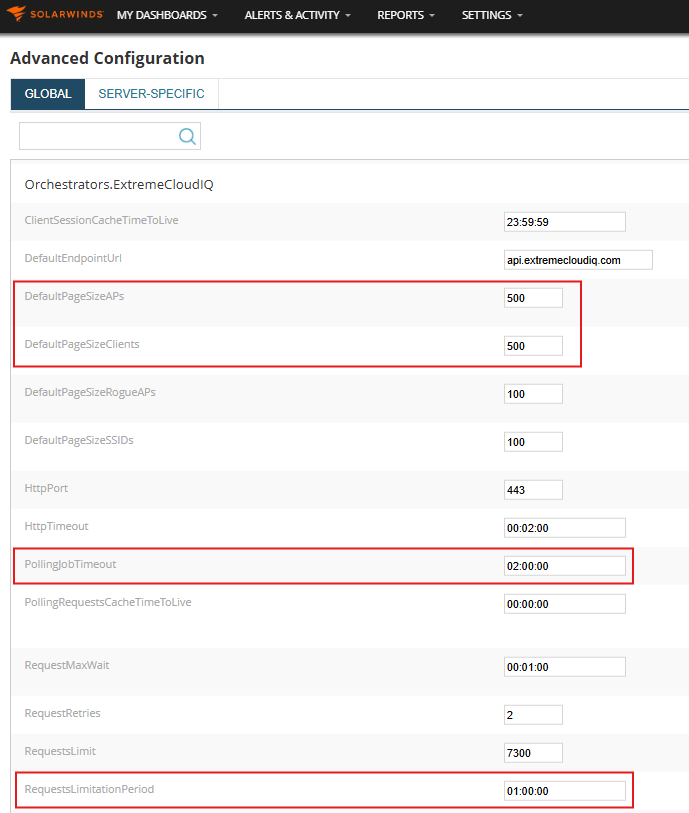Click the configuration search field
689x813 pixels.
110,136
